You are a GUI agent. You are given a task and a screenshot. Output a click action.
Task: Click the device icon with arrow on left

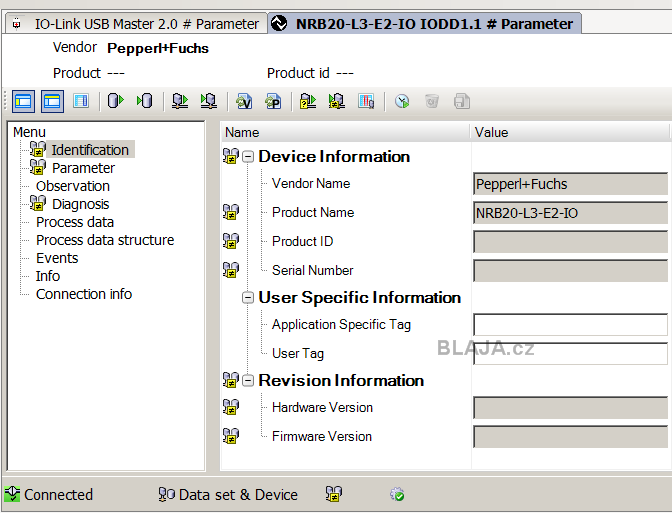(209, 101)
